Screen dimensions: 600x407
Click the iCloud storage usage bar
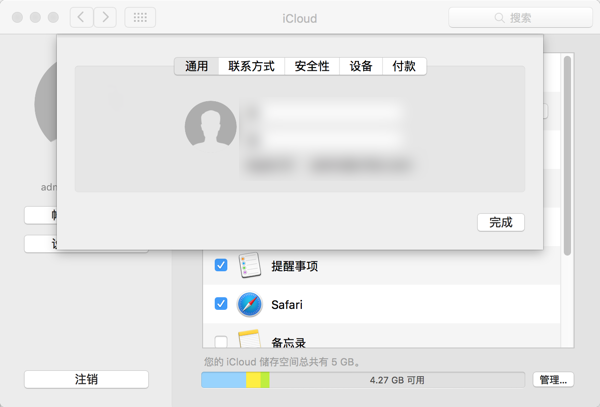point(363,380)
